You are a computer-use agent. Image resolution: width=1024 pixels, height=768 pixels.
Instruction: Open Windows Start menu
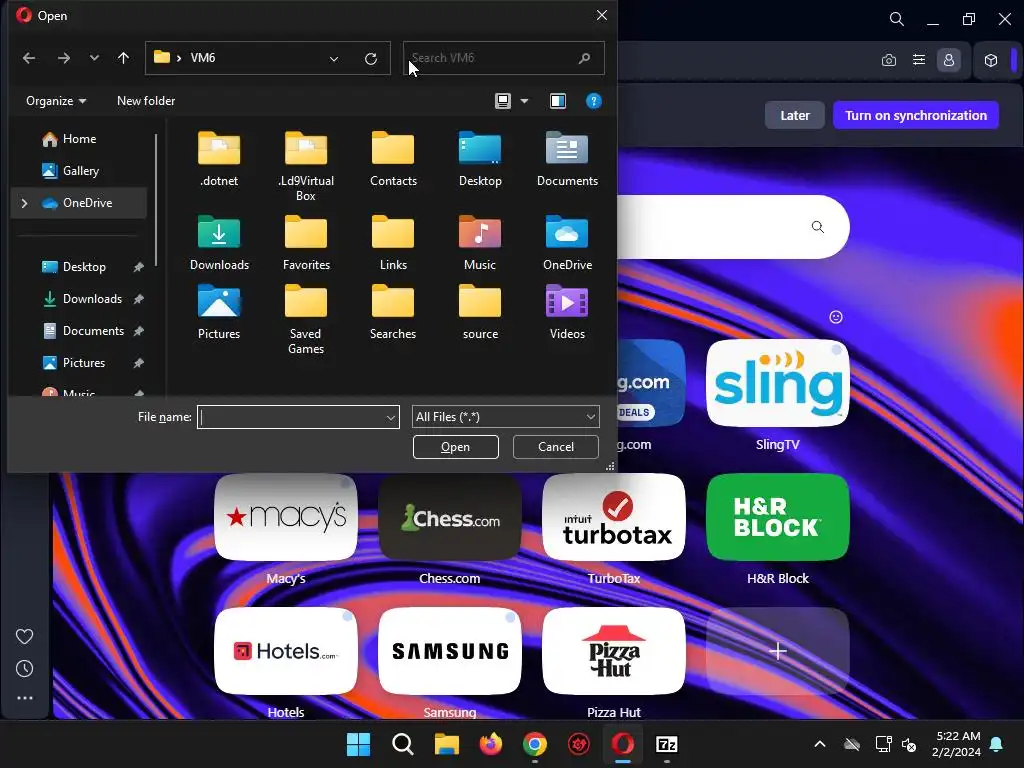[x=359, y=744]
